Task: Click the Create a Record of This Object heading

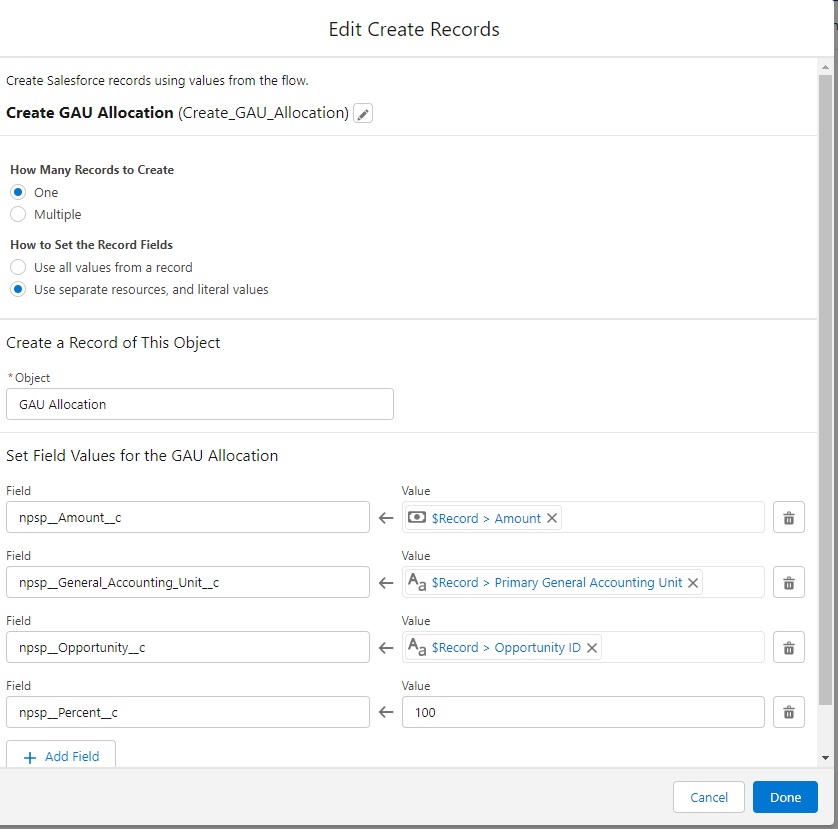Action: click(113, 343)
